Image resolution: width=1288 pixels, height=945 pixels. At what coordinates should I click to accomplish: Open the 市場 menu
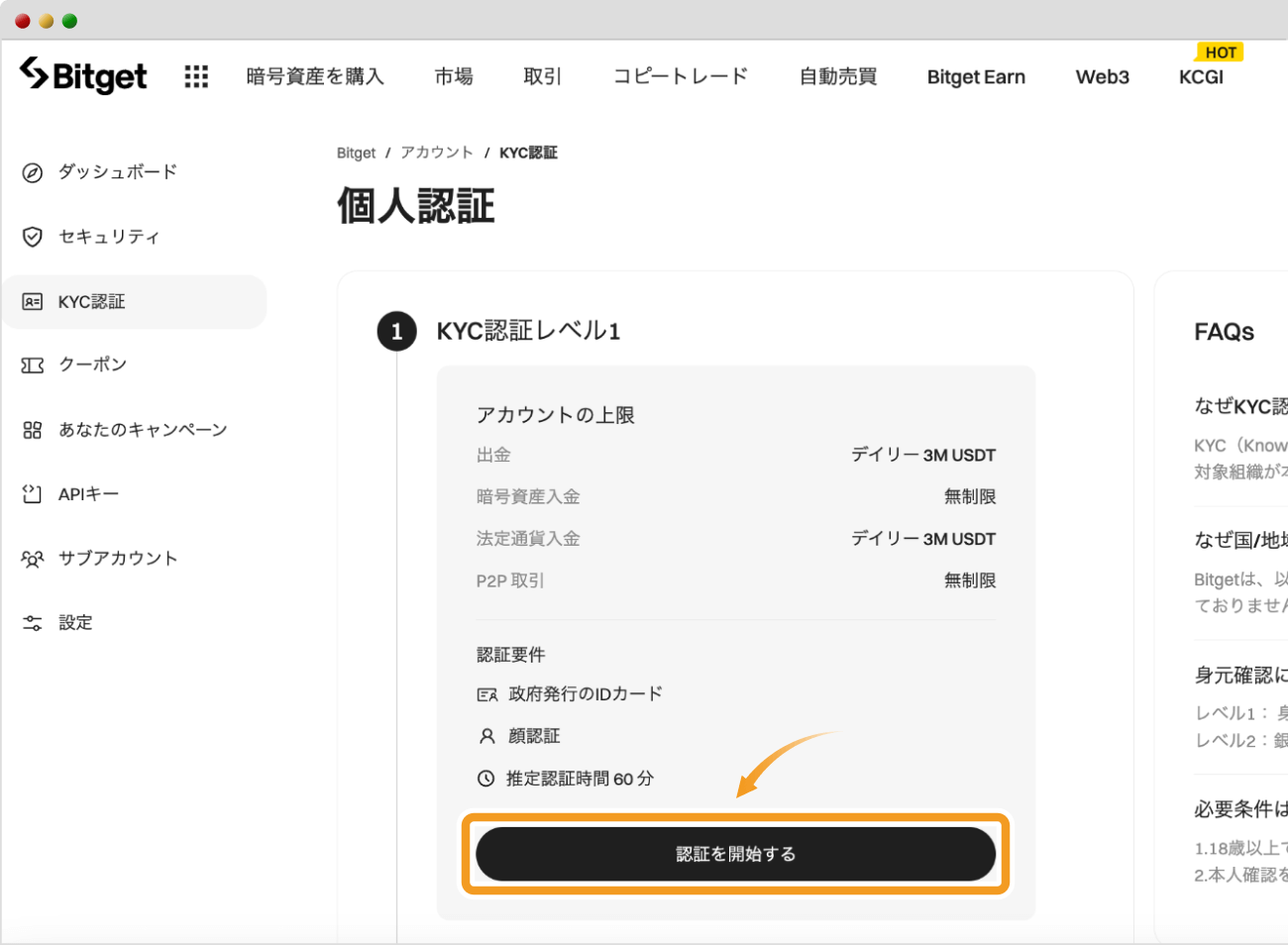pyautogui.click(x=454, y=76)
